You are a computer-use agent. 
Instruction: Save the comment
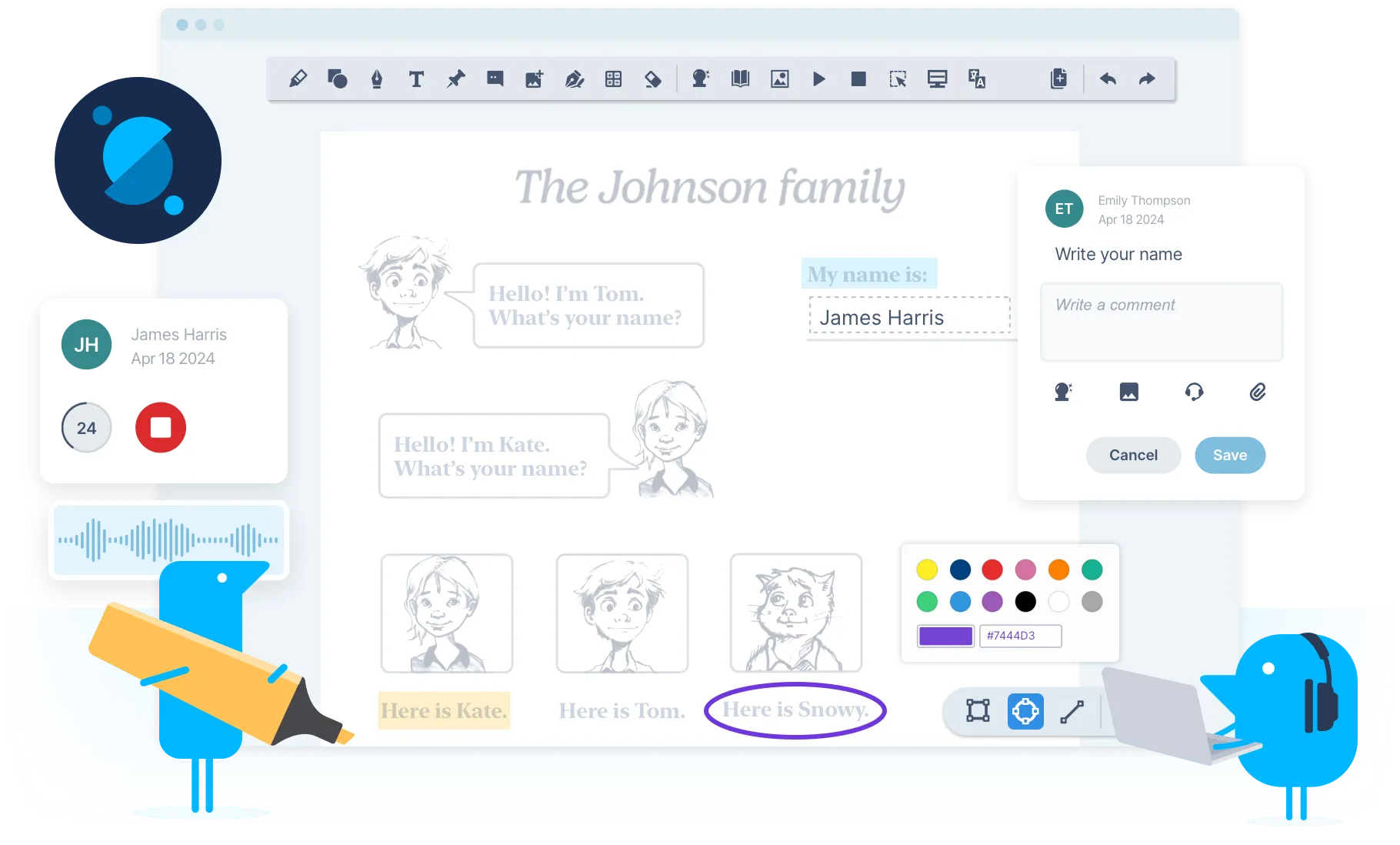click(x=1230, y=455)
